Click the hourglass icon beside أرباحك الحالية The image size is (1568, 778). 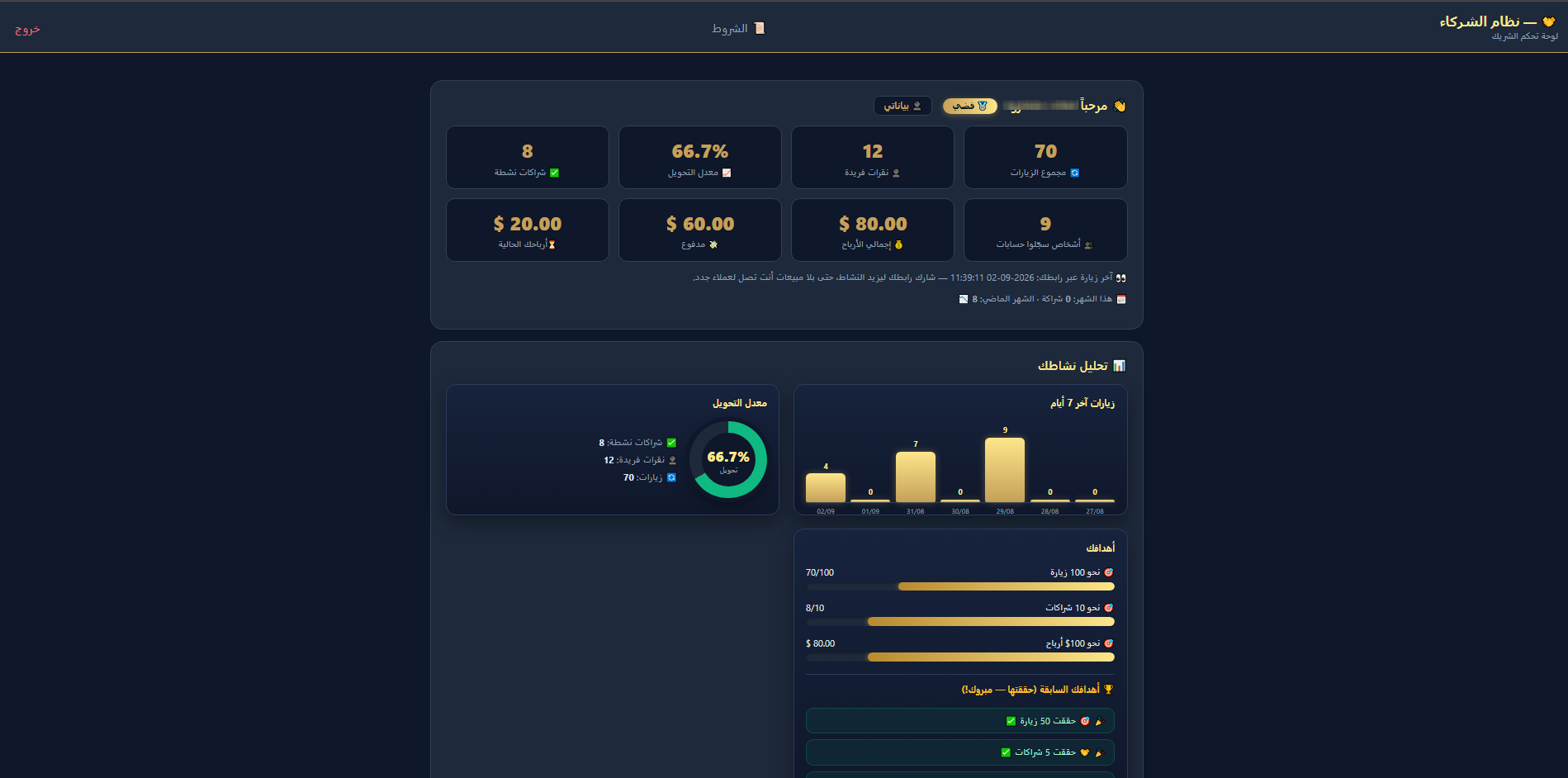click(552, 244)
